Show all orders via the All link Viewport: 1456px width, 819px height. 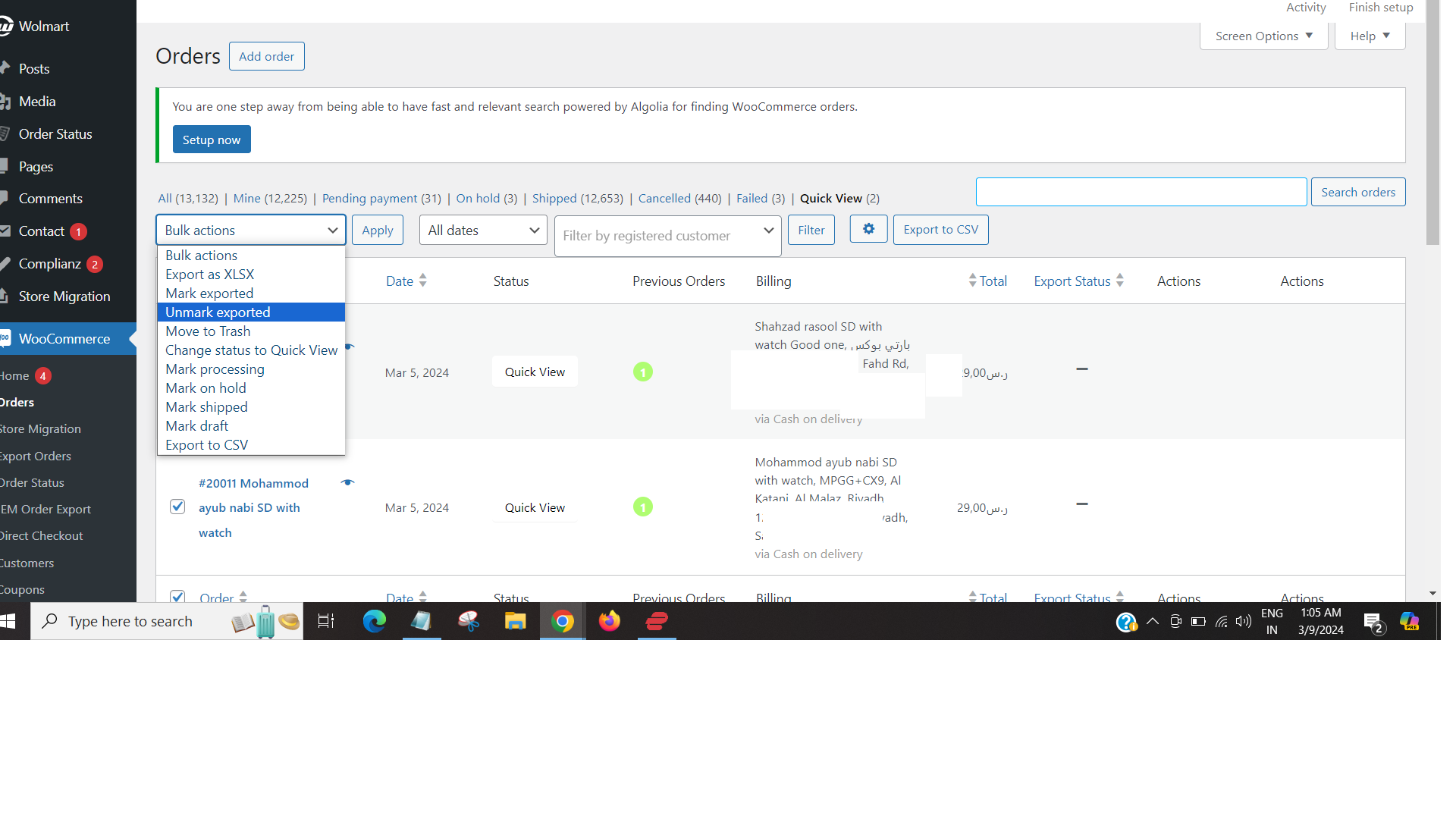coord(188,198)
